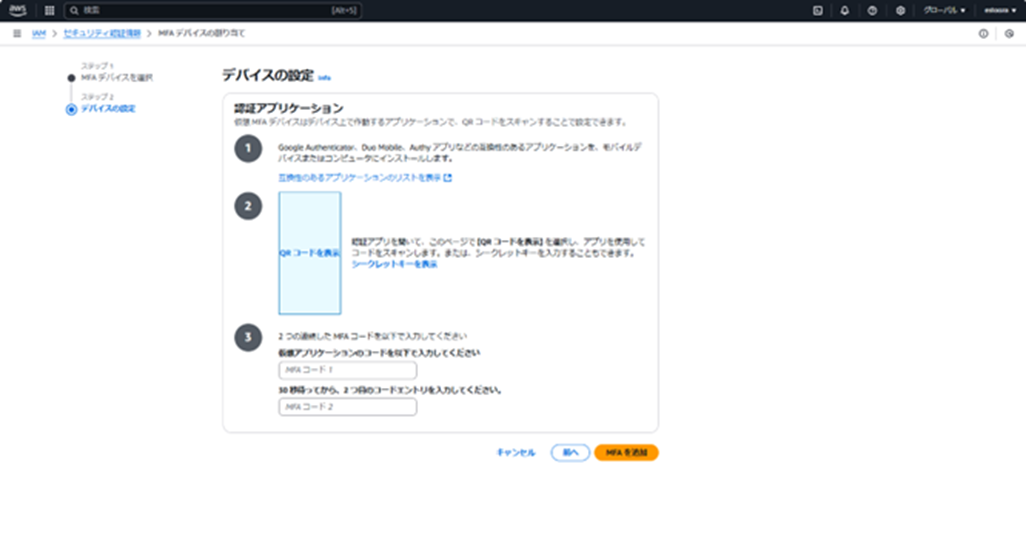Click the 認証アプリケーション heading
Screen dimensions: 1026x558
289,108
